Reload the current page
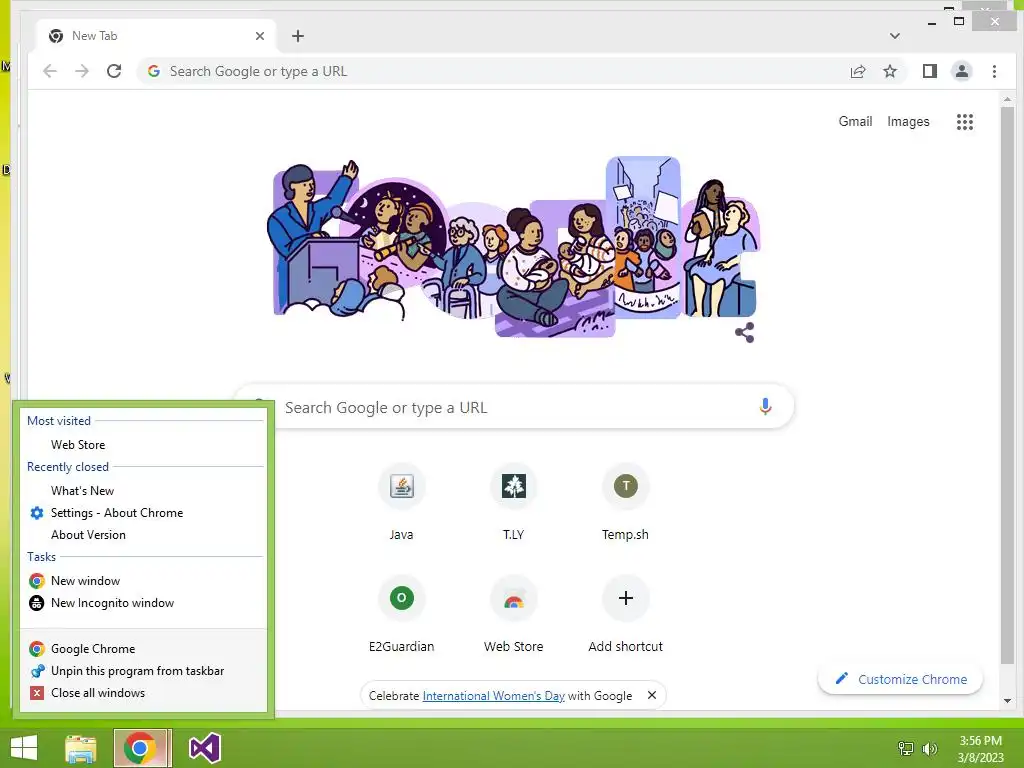Screen dimensions: 1024x768 click(114, 71)
